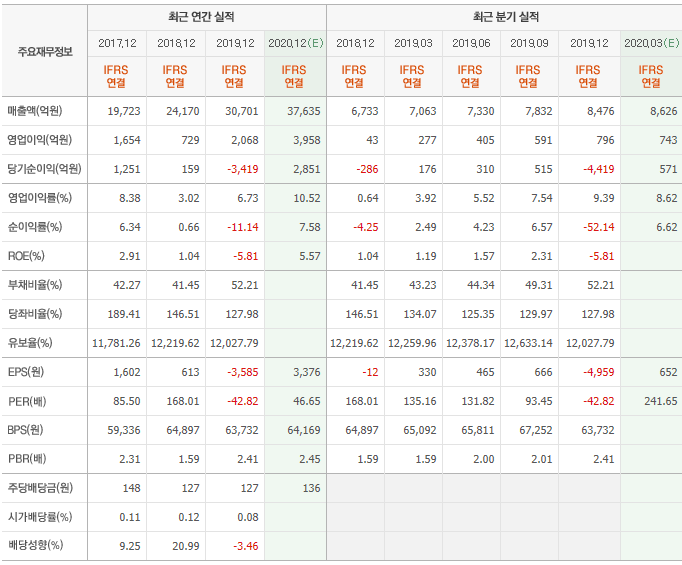Click the PBR value 2.45
682x565 pixels.
click(310, 459)
